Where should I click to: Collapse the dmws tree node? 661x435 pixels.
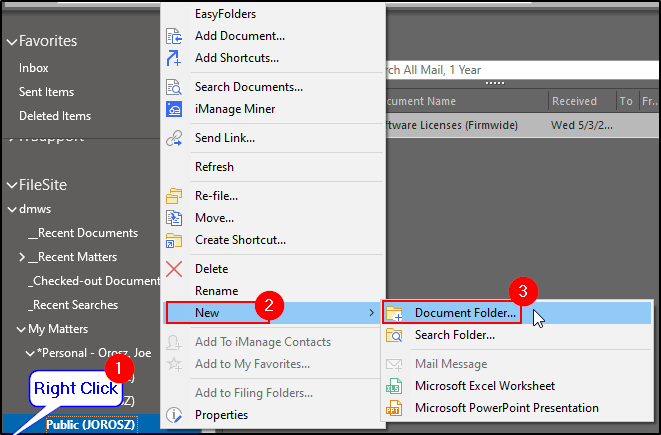pos(12,209)
